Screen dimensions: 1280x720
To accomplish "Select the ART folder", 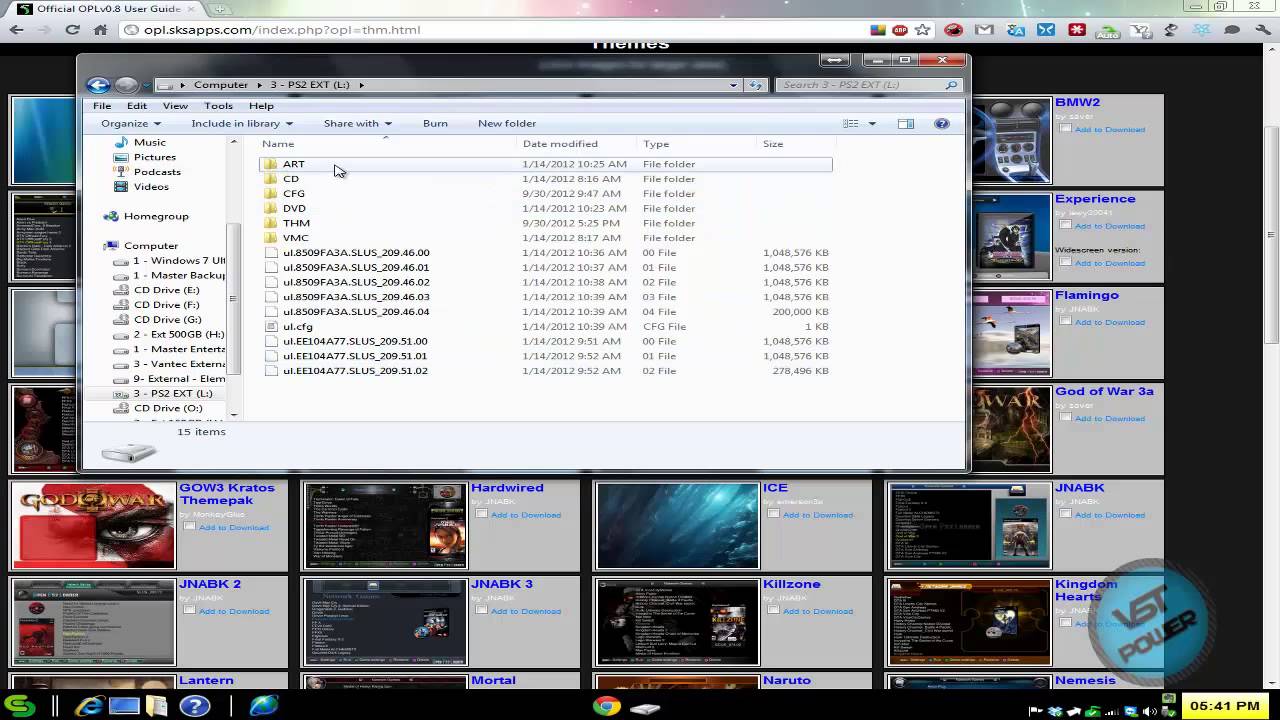I will (545, 164).
